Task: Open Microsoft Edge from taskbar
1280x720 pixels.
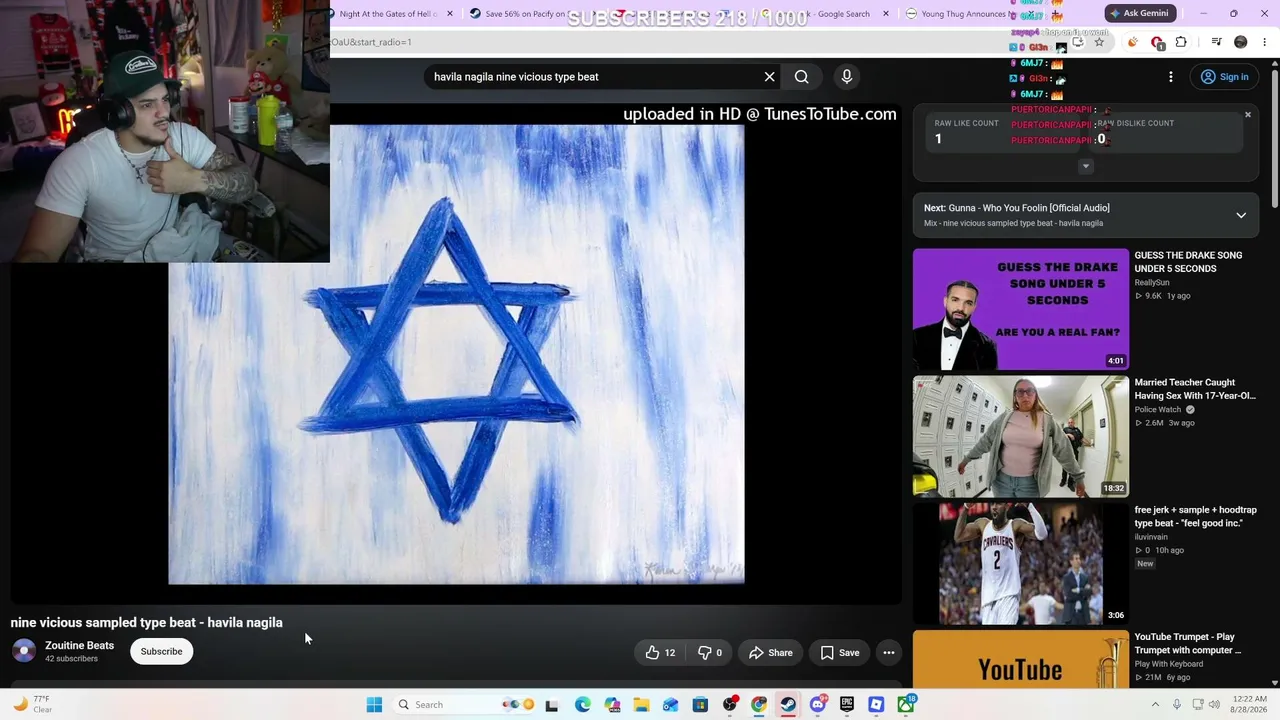Action: point(583,705)
